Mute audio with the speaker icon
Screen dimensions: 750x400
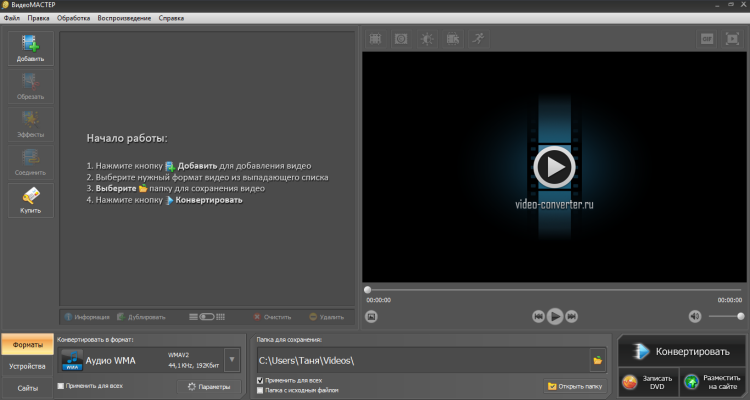[x=695, y=316]
